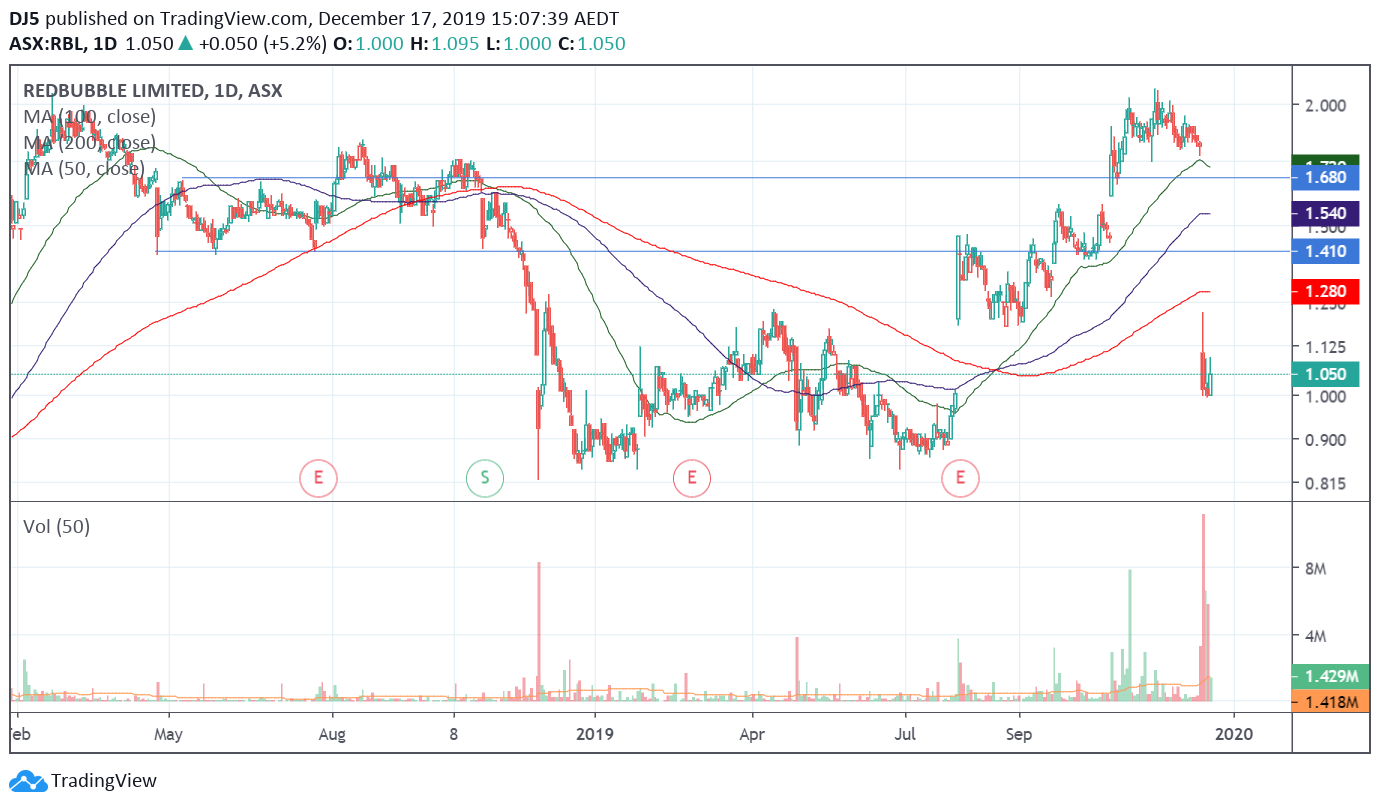Click the MA (200, close) indicator legend

[89, 142]
